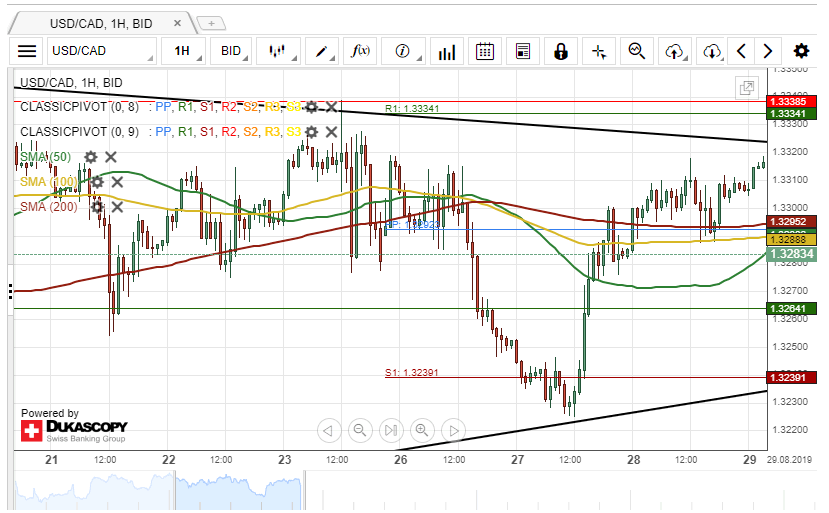Image resolution: width=829 pixels, height=513 pixels.
Task: Open the hamburger main menu
Action: 27,51
